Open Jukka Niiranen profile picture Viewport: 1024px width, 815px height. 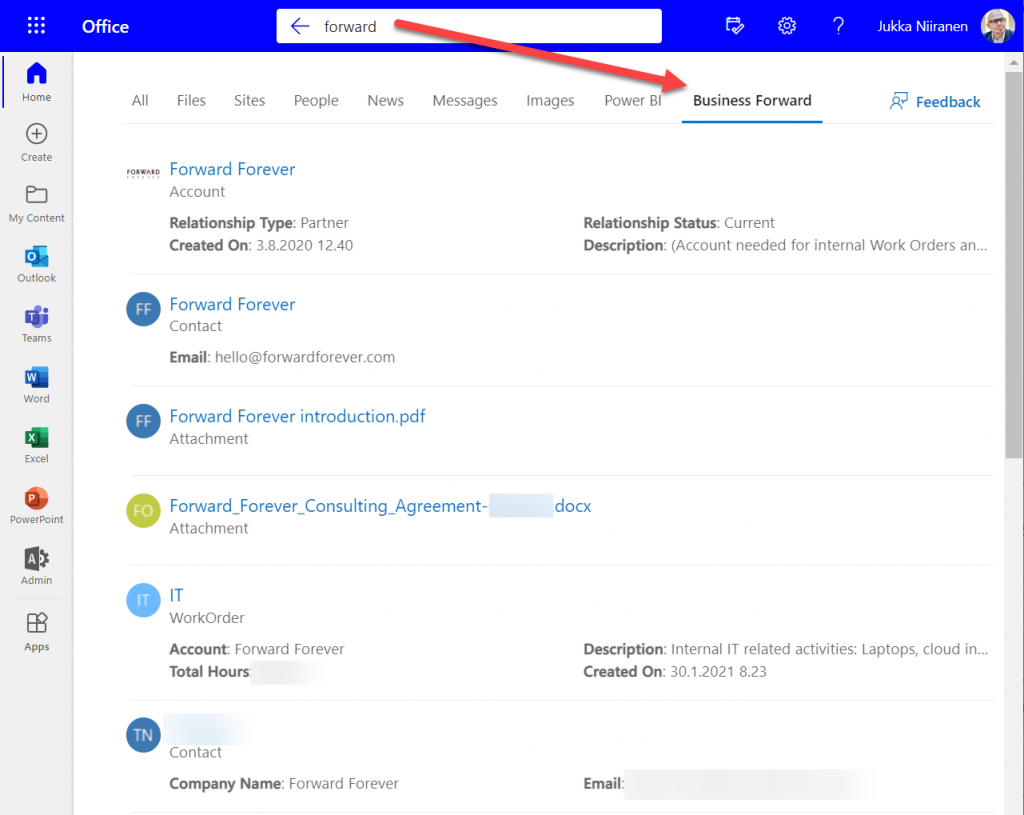[x=997, y=26]
